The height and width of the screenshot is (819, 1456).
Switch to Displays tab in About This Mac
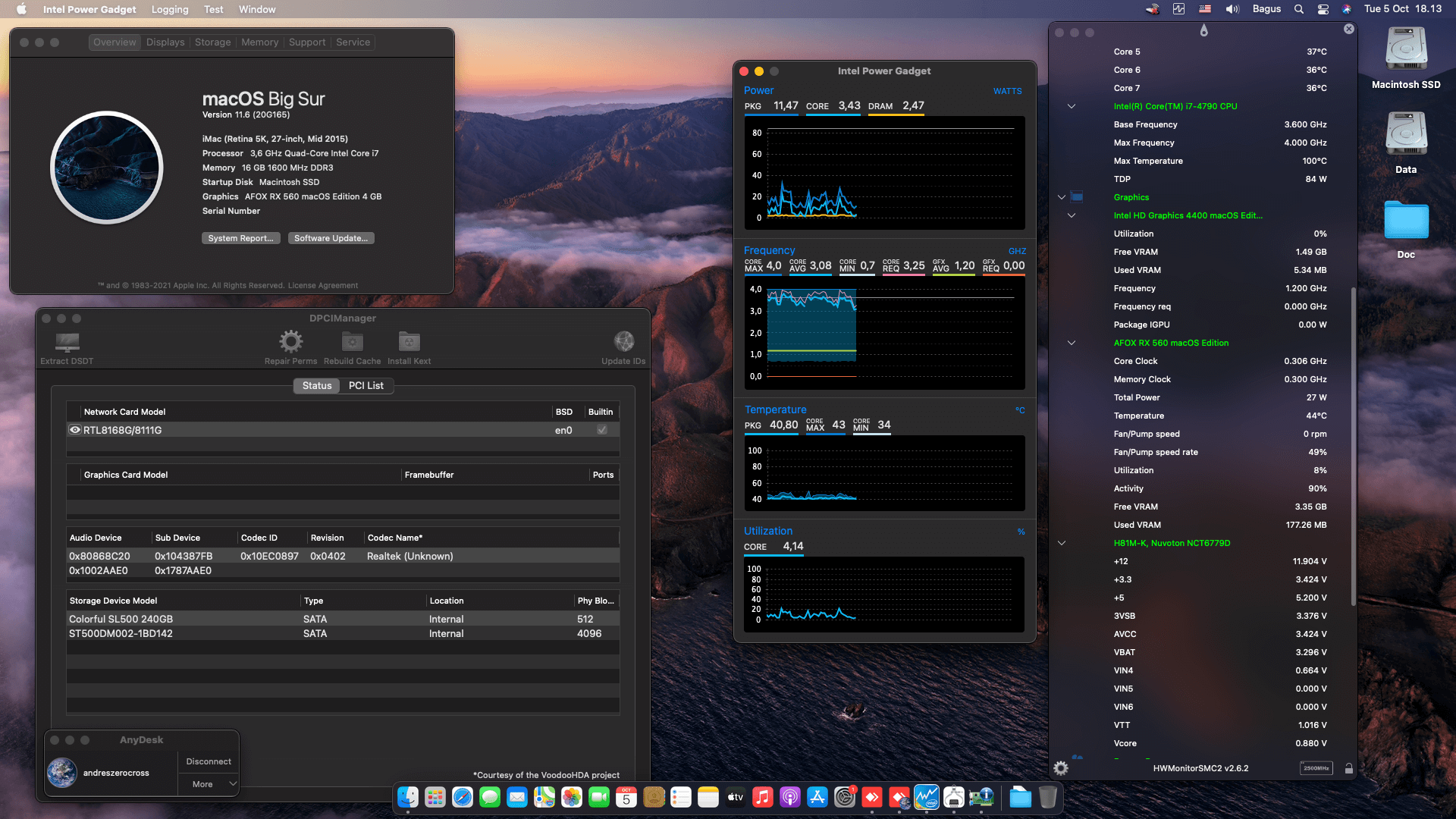165,42
